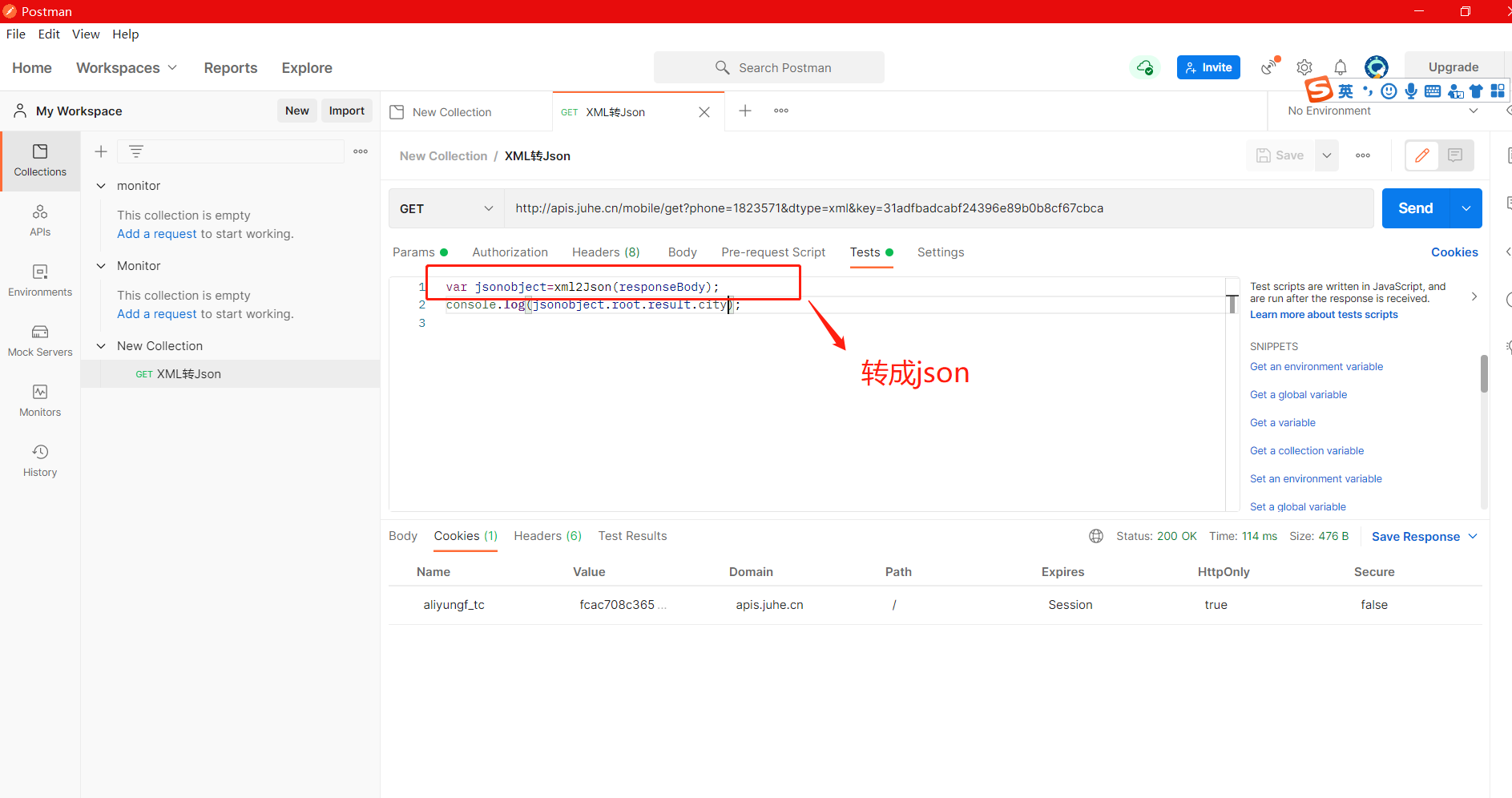Open the View menu

tap(86, 34)
